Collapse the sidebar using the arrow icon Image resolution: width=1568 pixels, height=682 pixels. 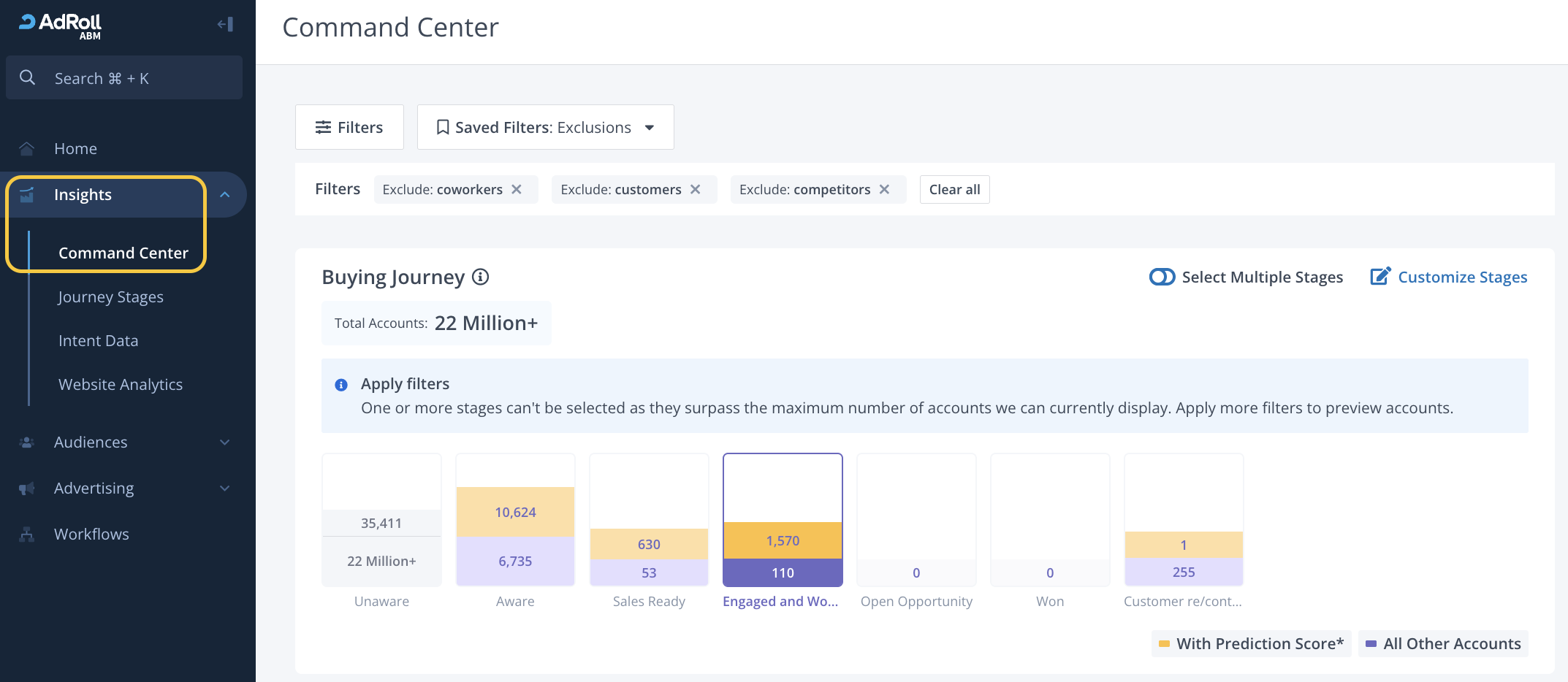click(x=225, y=24)
